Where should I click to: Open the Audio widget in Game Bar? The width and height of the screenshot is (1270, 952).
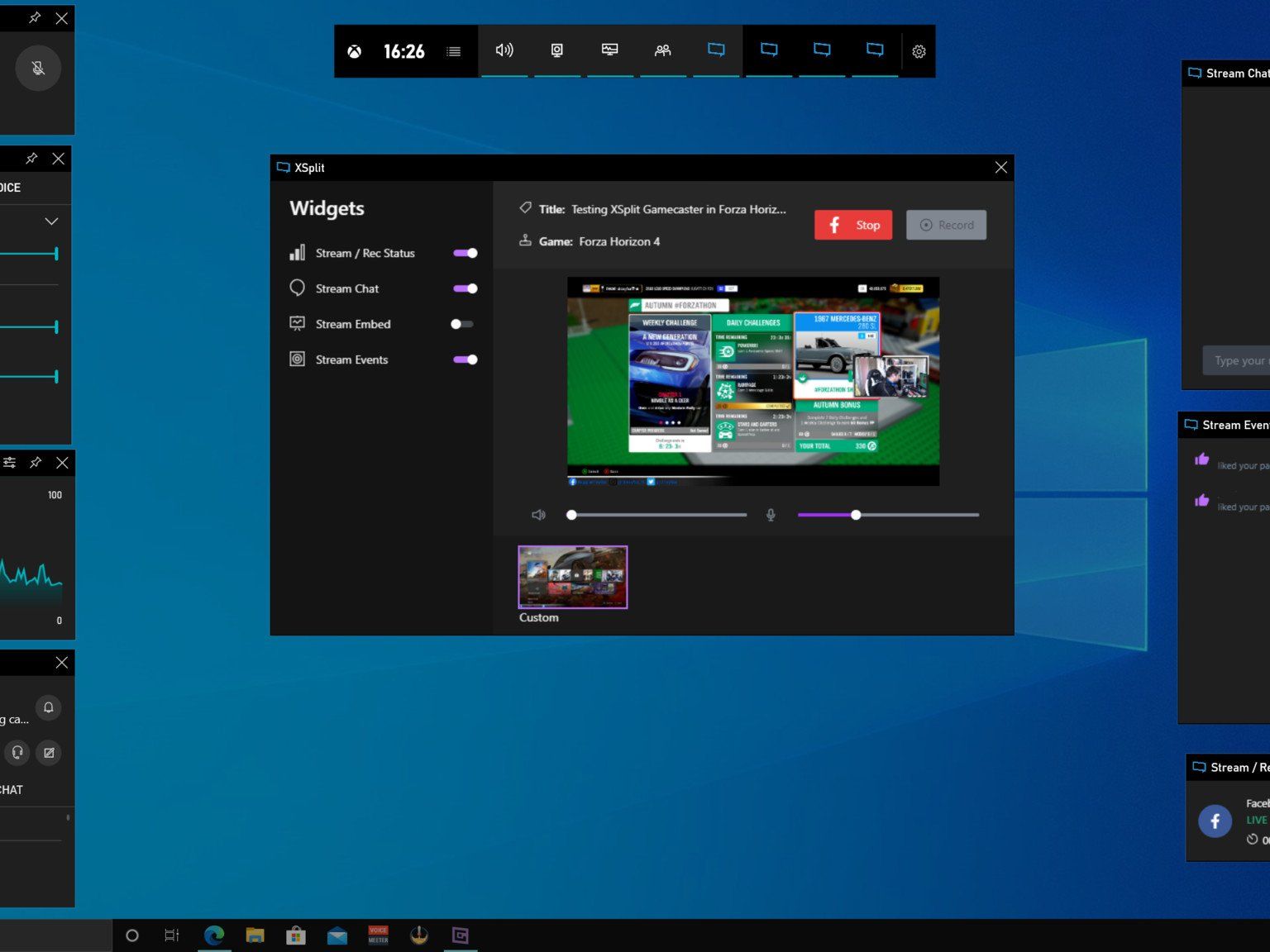click(504, 51)
